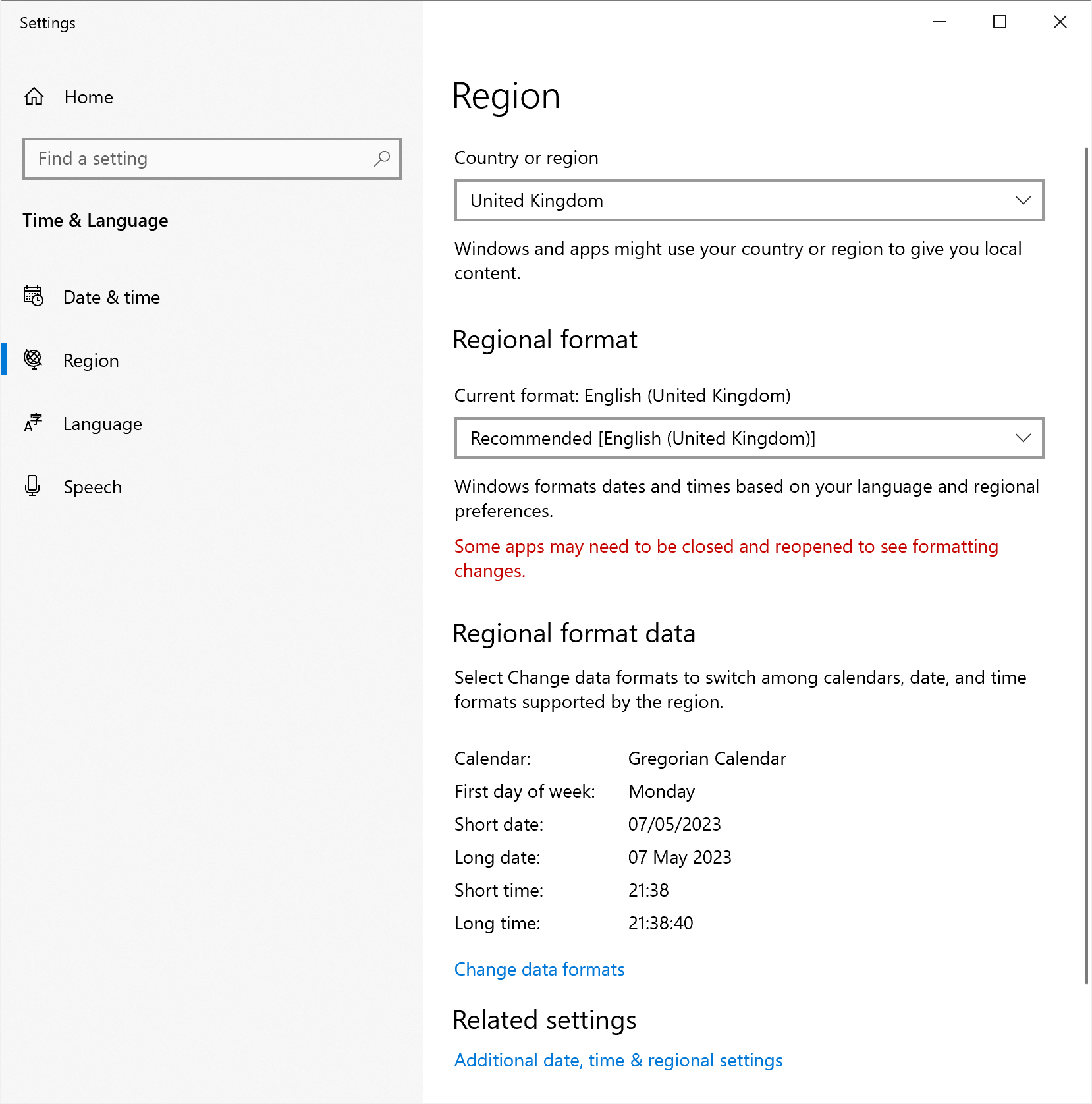
Task: Click the Short date value 07/05/2023
Action: pos(674,824)
